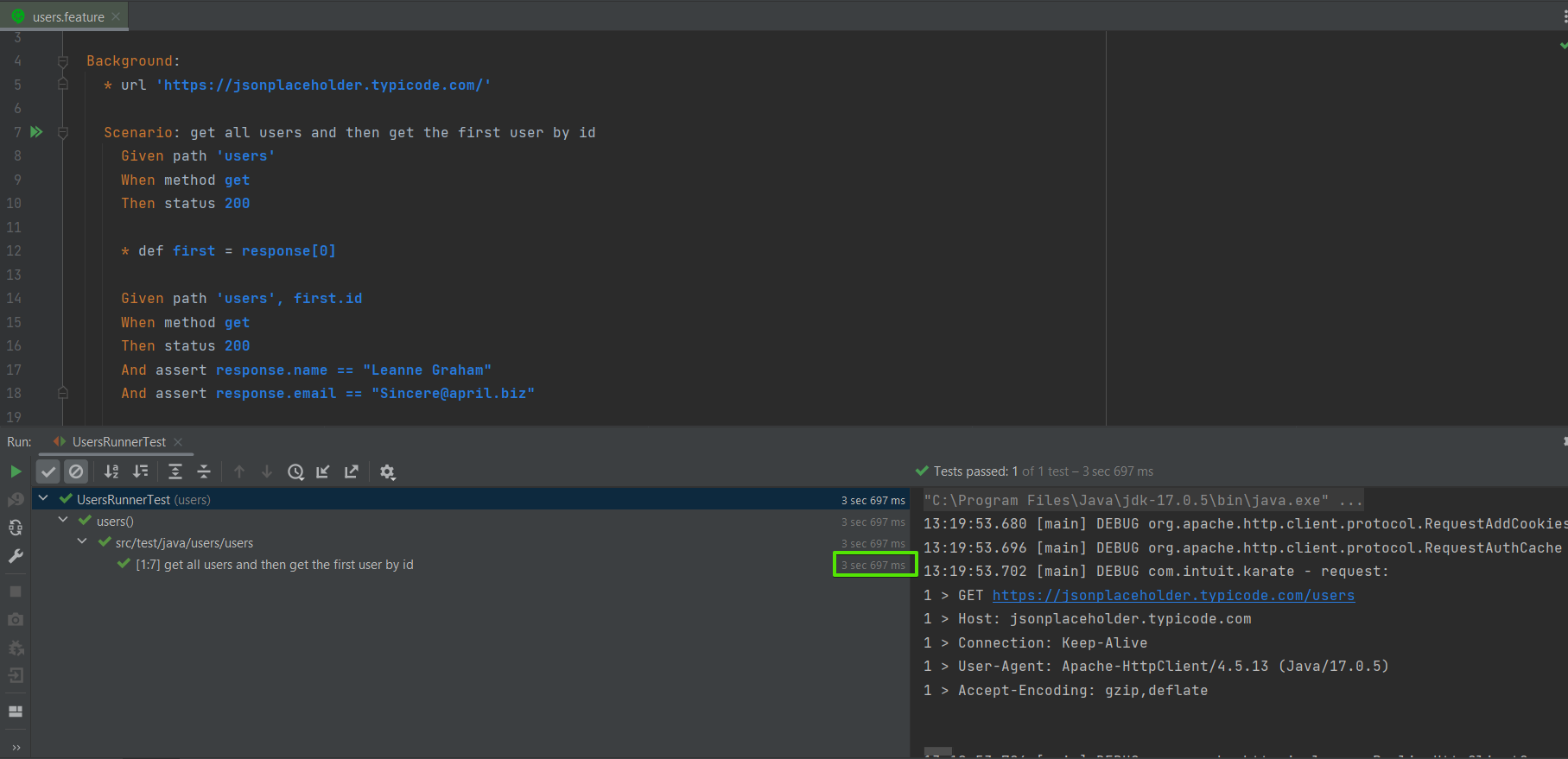Screen dimensions: 1568x759
Task: Click the restore layout icon in Run sidebar
Action: coord(16,712)
